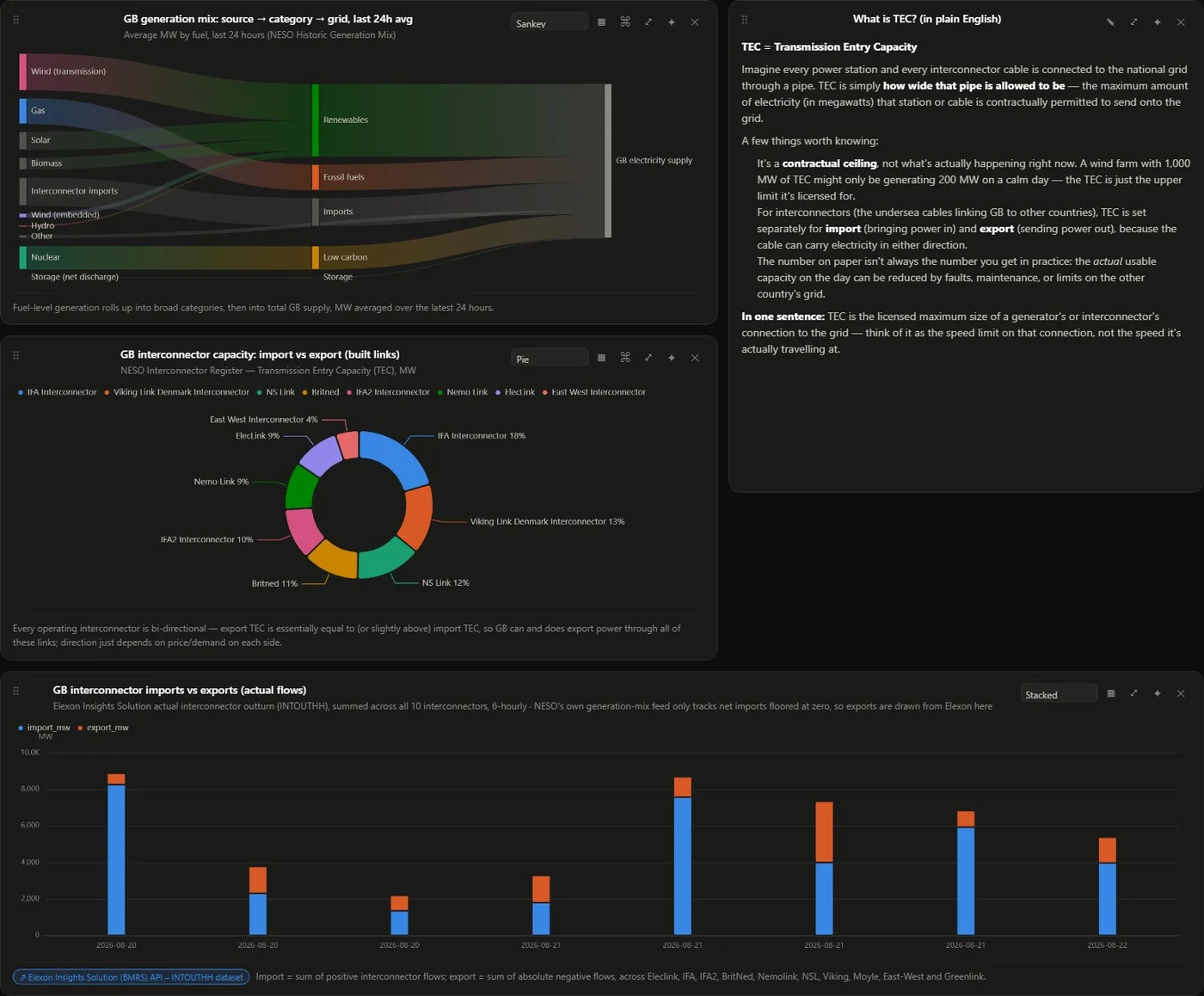This screenshot has width=1204, height=996.
Task: Click the panel title "What is TEC? (in plain English)"
Action: (x=927, y=19)
